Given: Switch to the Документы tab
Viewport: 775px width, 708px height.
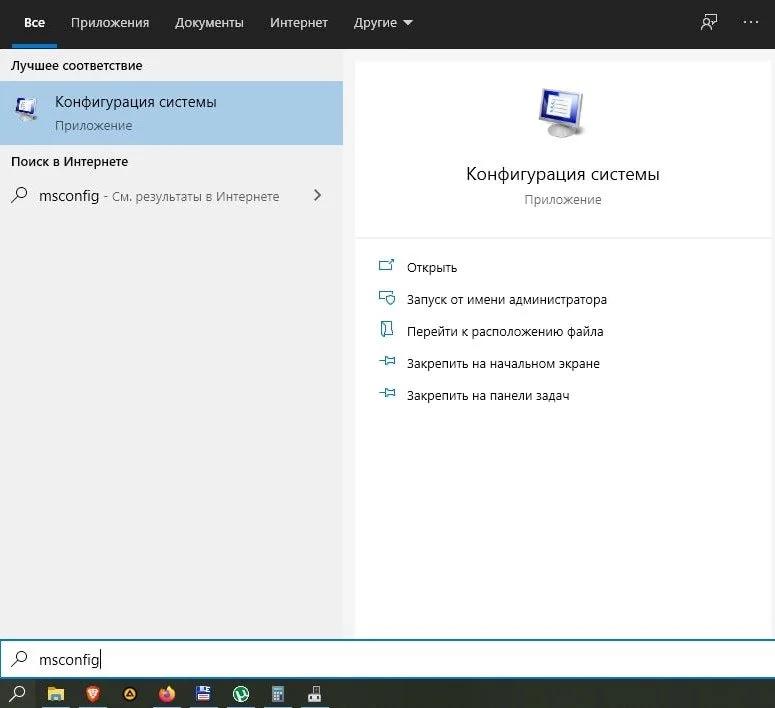Looking at the screenshot, I should click(x=209, y=23).
